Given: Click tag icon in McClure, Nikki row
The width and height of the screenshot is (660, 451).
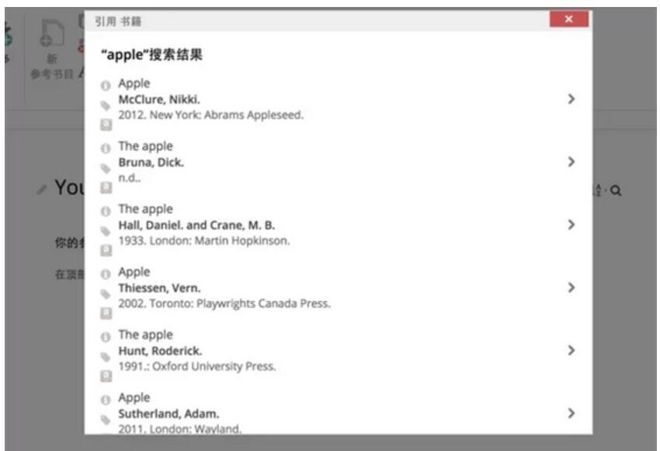Looking at the screenshot, I should (106, 105).
